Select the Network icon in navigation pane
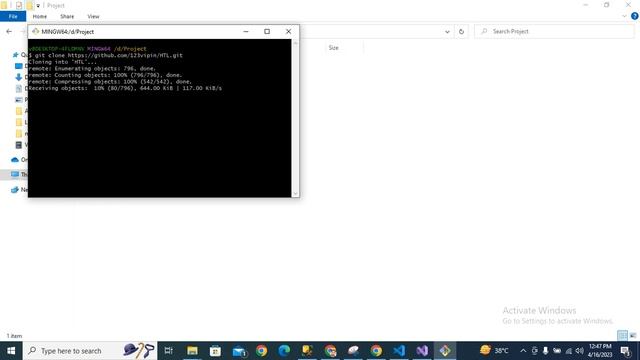640x360 pixels. 15,189
